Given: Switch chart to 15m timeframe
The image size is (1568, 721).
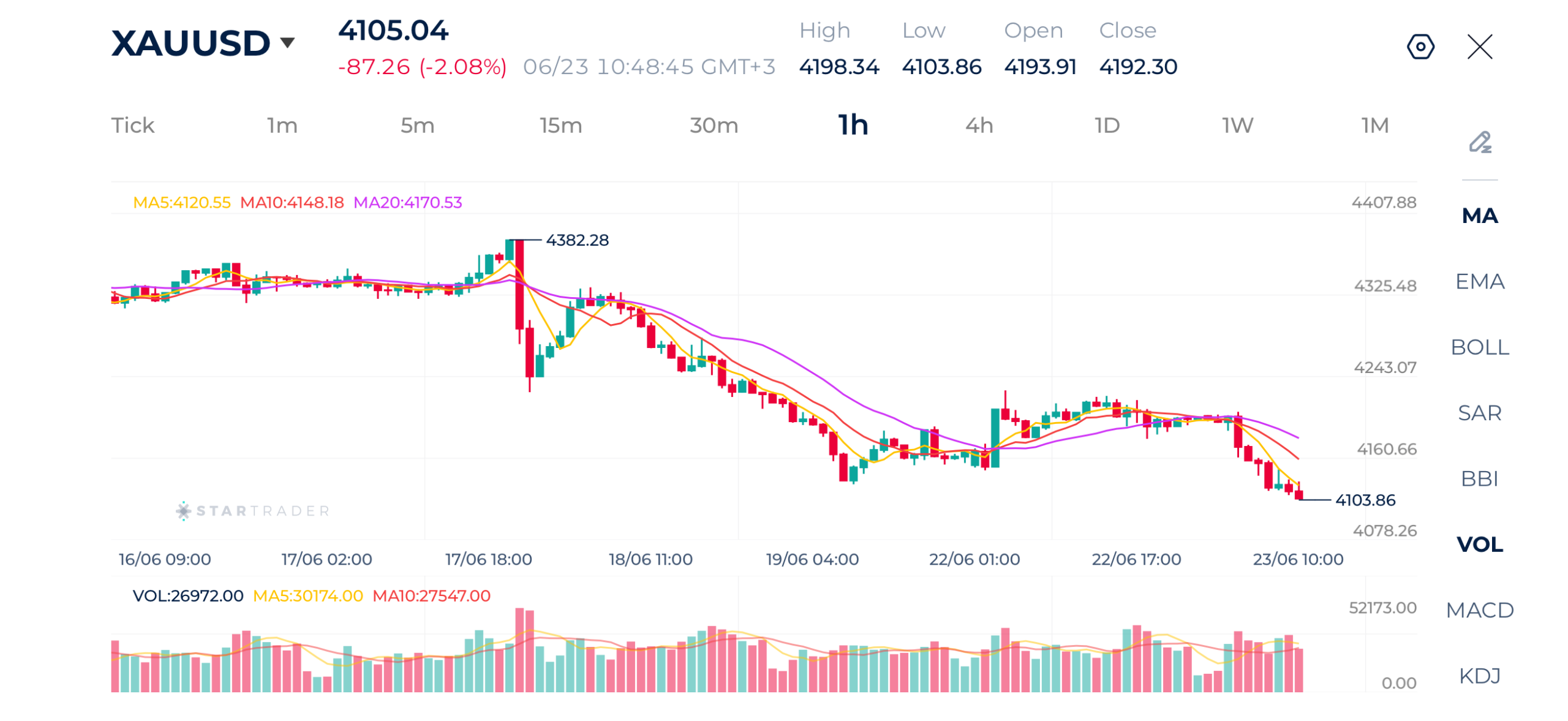Looking at the screenshot, I should point(560,125).
